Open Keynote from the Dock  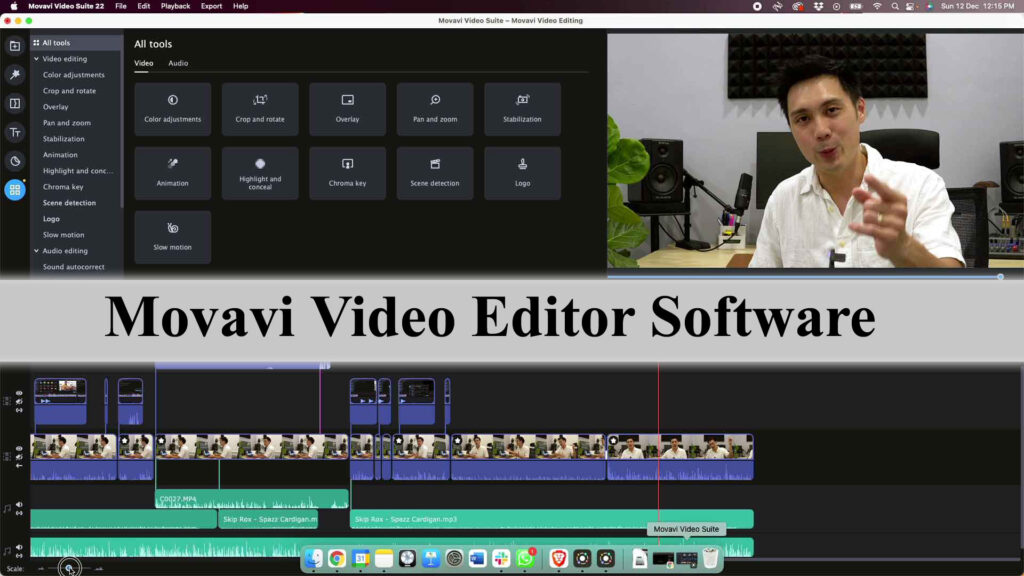coord(430,558)
